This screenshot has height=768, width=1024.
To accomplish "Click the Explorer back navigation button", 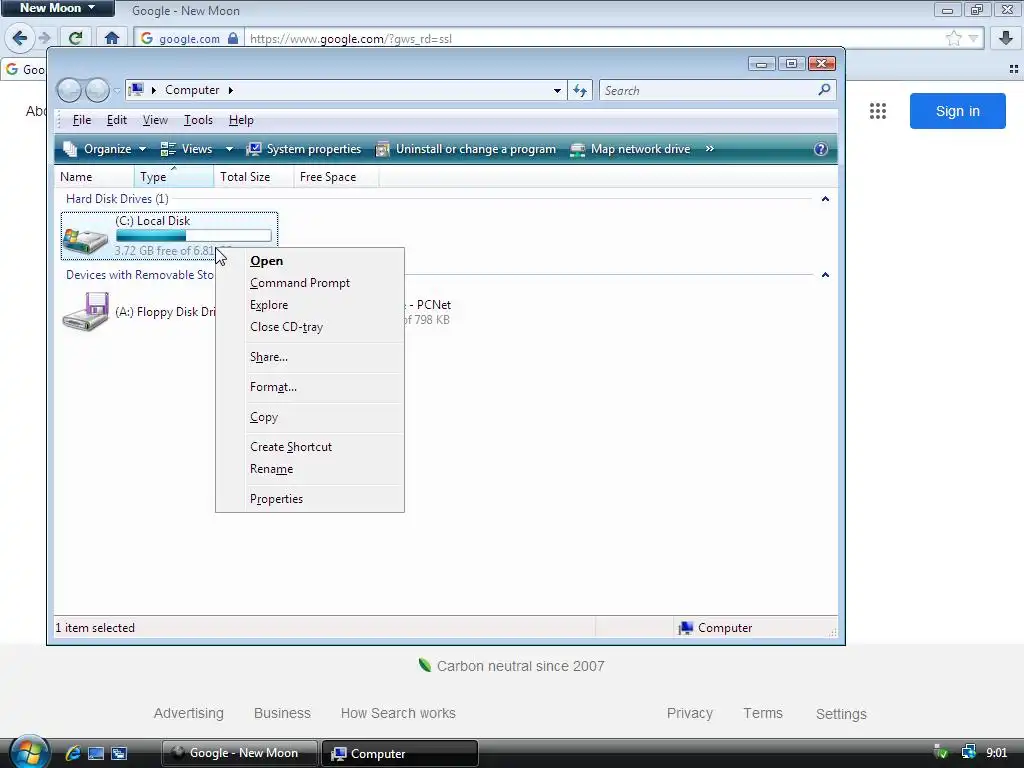I will tap(69, 90).
